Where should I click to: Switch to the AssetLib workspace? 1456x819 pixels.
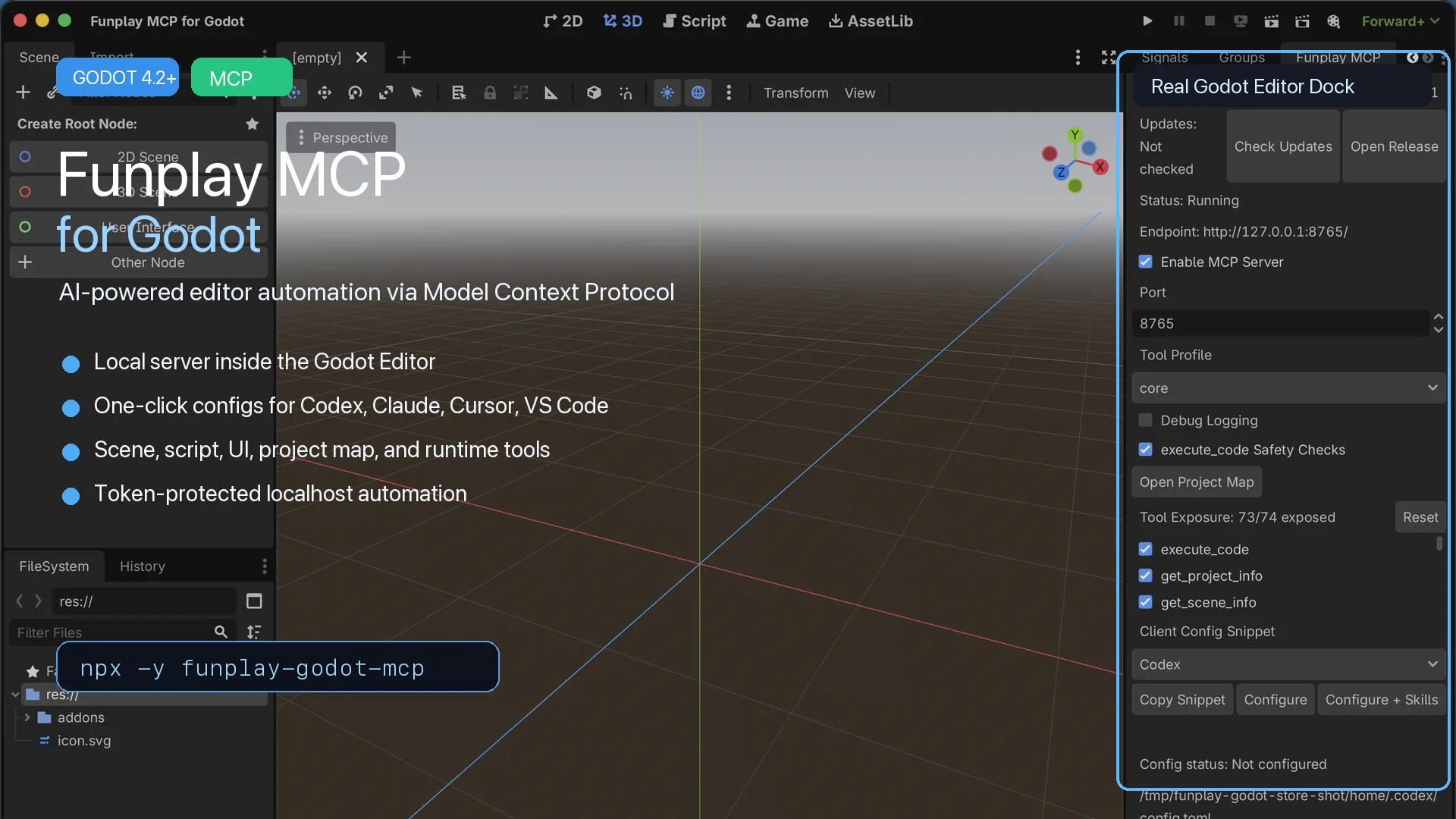871,21
